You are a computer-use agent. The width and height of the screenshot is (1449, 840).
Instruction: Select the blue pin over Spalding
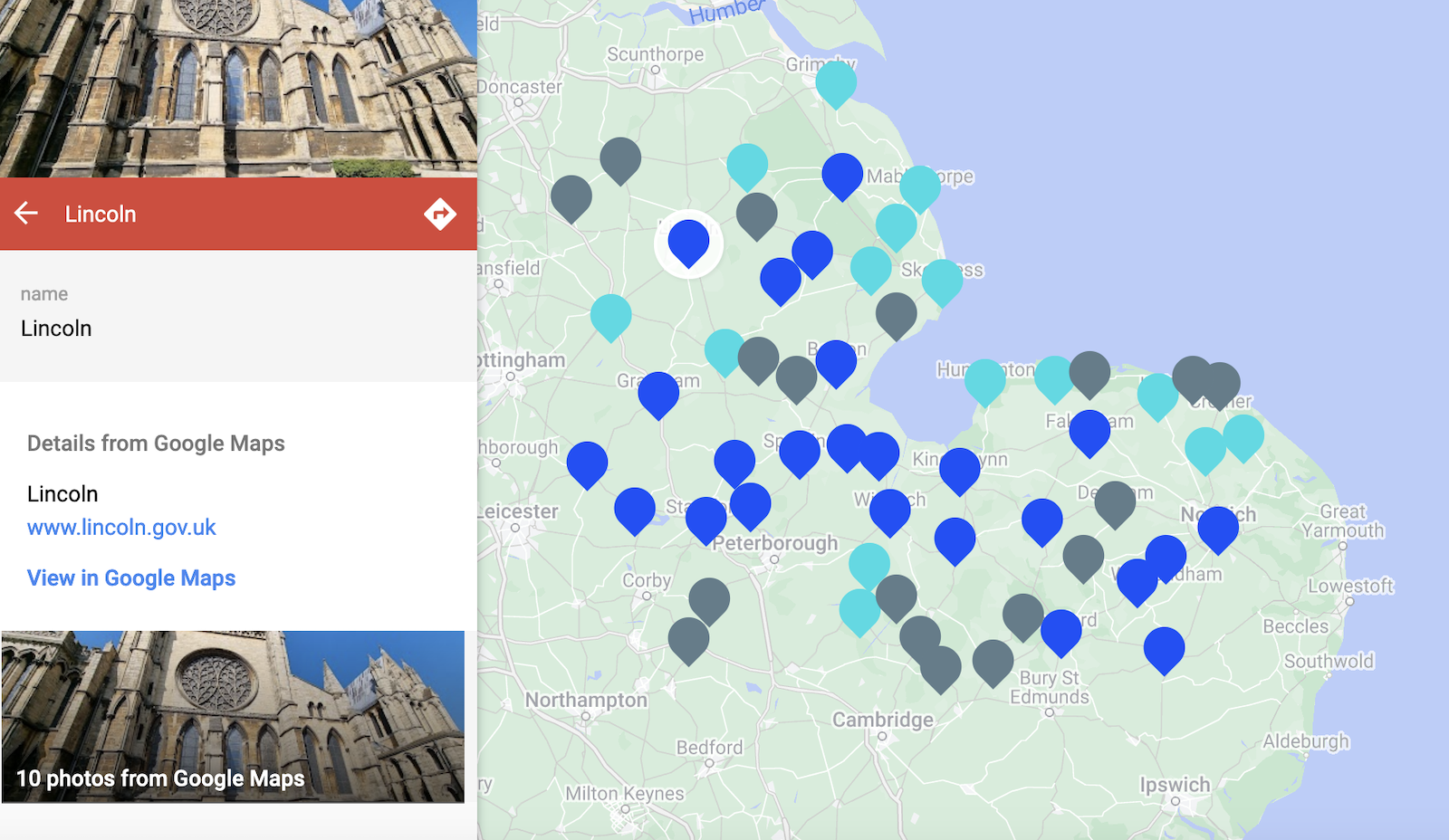[x=800, y=451]
